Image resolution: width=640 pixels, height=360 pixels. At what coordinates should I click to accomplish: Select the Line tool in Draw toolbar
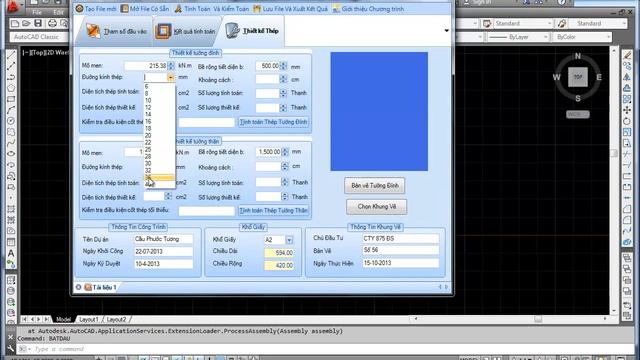point(11,55)
